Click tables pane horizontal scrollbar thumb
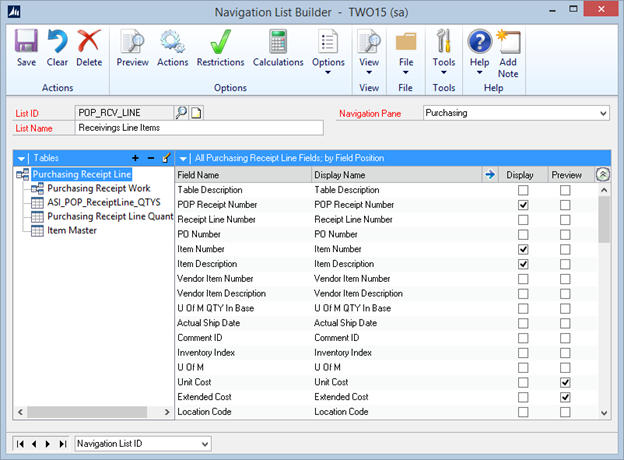This screenshot has width=624, height=460. pyautogui.click(x=87, y=412)
